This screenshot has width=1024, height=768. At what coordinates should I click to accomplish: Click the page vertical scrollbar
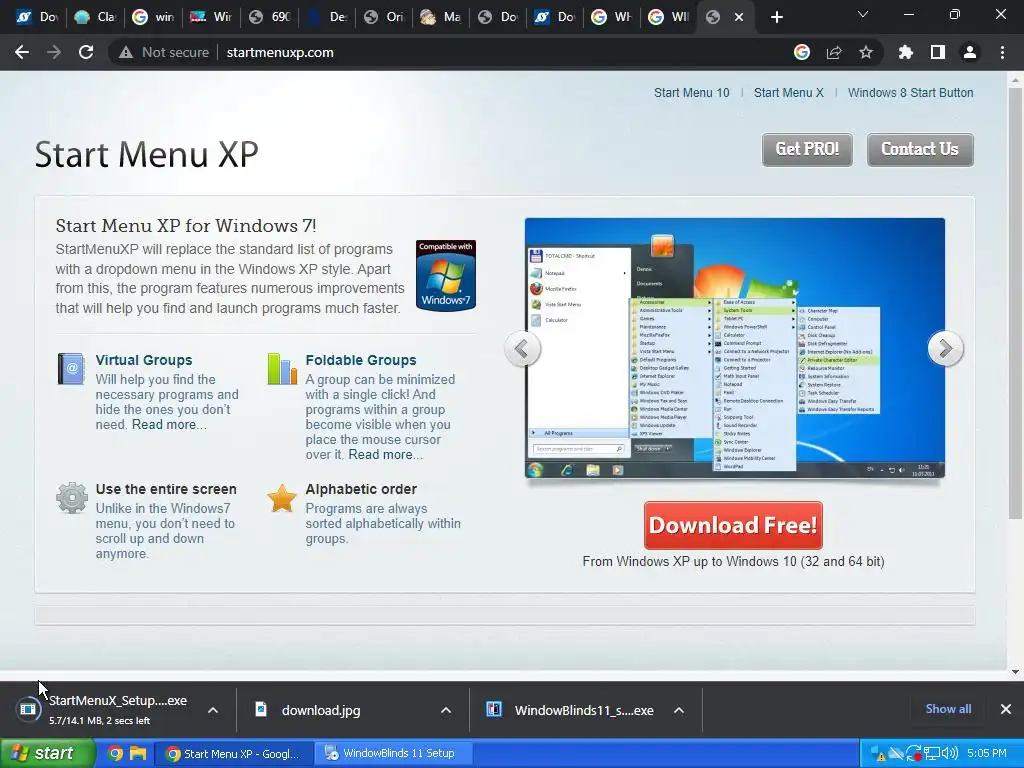(1015, 304)
